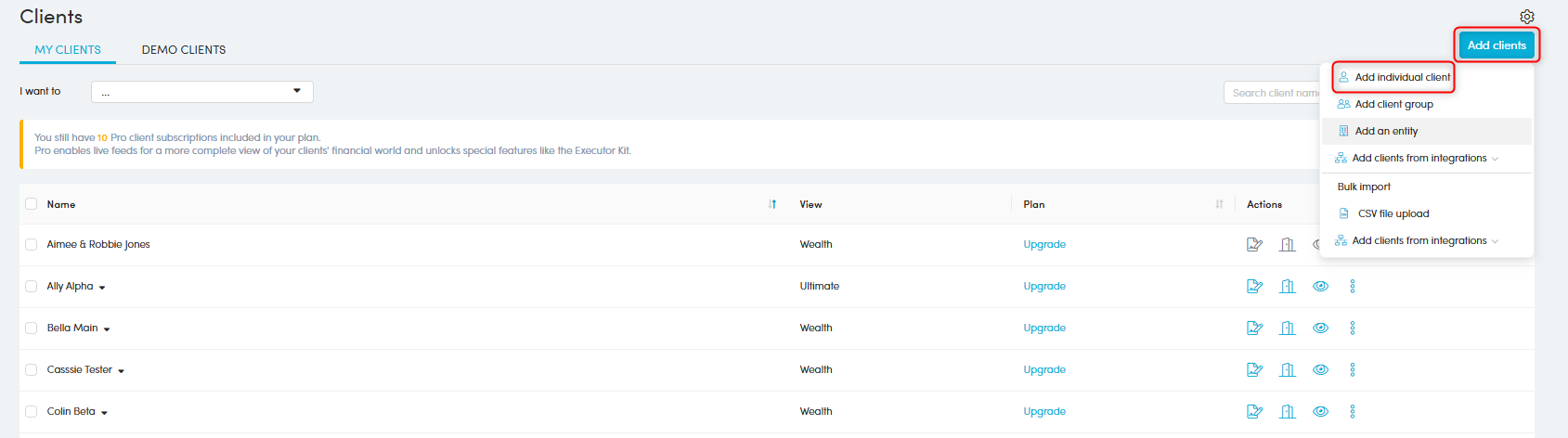Sort clients by Name column arrows
The image size is (1568, 438).
772,204
